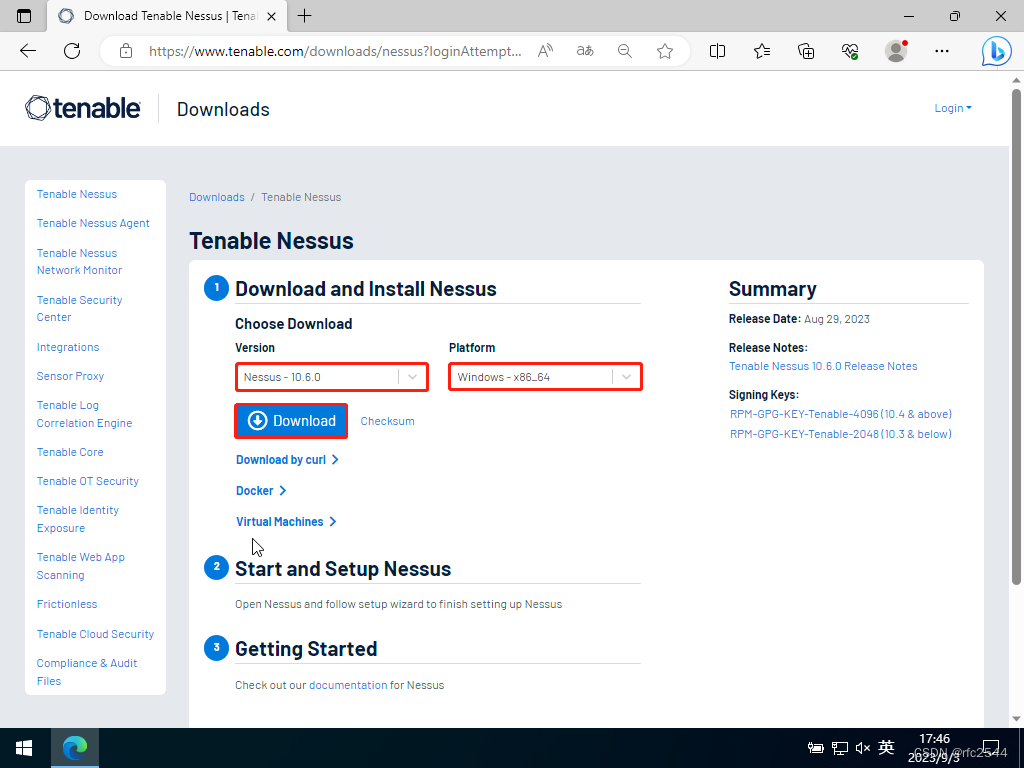The image size is (1024, 768).
Task: Select Tenable Nessus Network Monitor
Action: (80, 261)
